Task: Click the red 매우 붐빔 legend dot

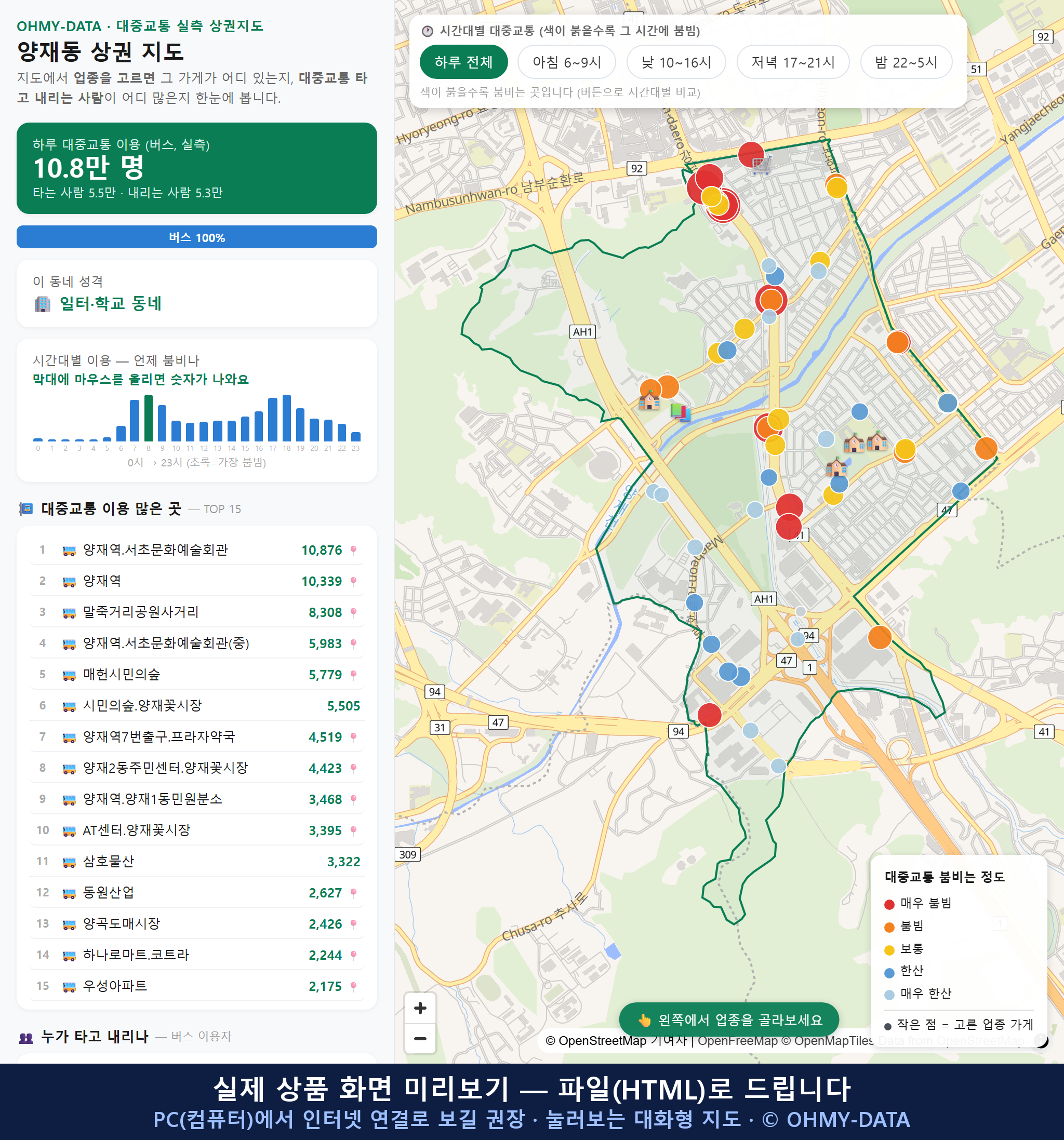Action: click(x=889, y=904)
